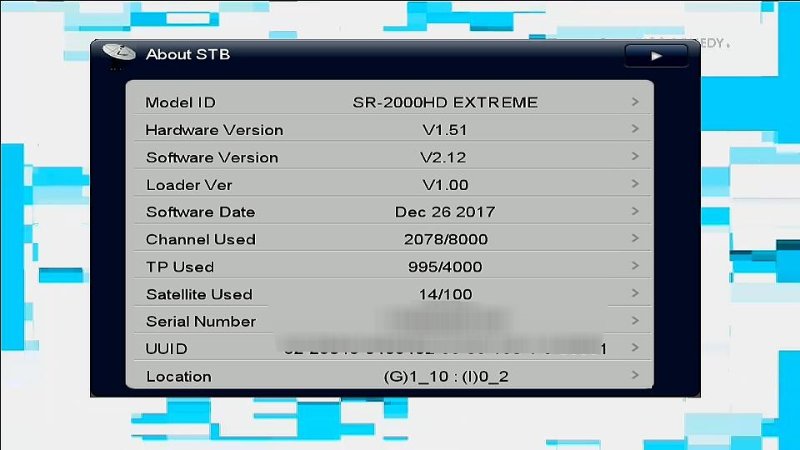Viewport: 800px width, 450px height.
Task: Click the About STB title text
Action: tap(188, 54)
